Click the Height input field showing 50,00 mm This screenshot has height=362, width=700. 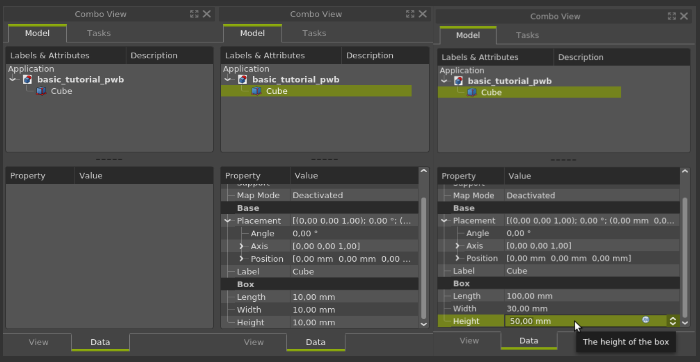(586, 321)
